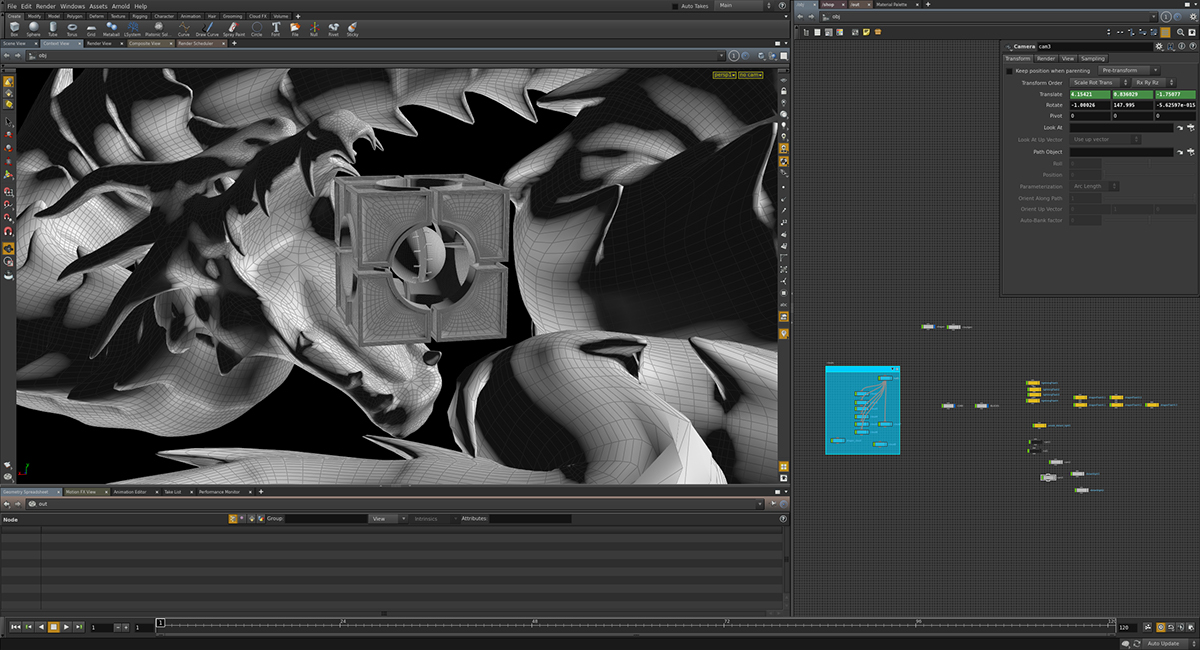Toggle pin on network pane path bar
Viewport: 1200px width, 650px height.
[x=1165, y=16]
